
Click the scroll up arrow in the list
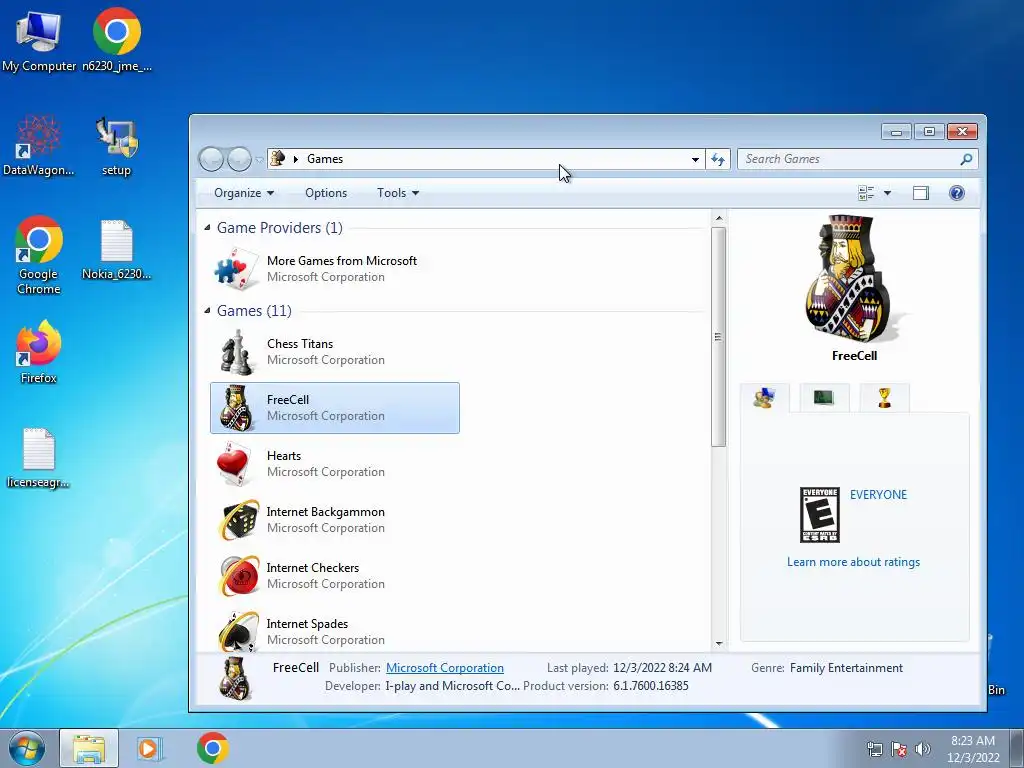(718, 218)
